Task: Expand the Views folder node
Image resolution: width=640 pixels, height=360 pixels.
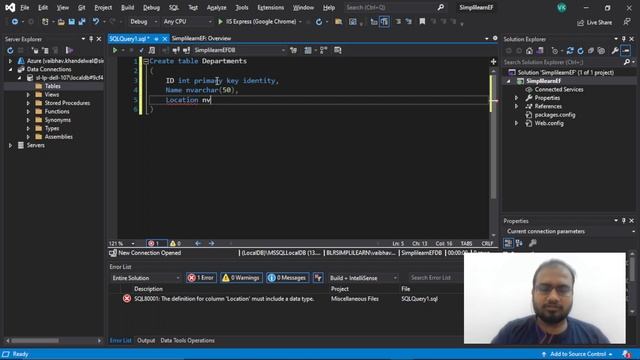Action: [x=28, y=95]
